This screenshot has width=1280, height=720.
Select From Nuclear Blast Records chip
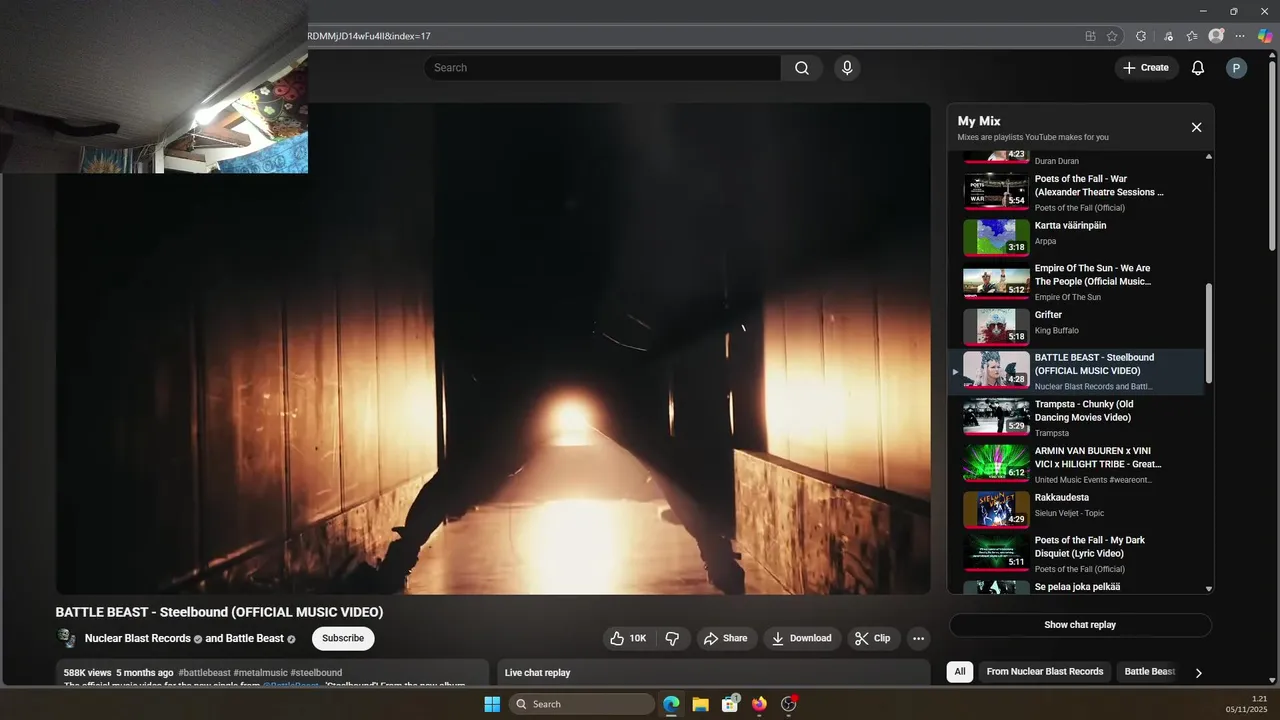[1045, 672]
